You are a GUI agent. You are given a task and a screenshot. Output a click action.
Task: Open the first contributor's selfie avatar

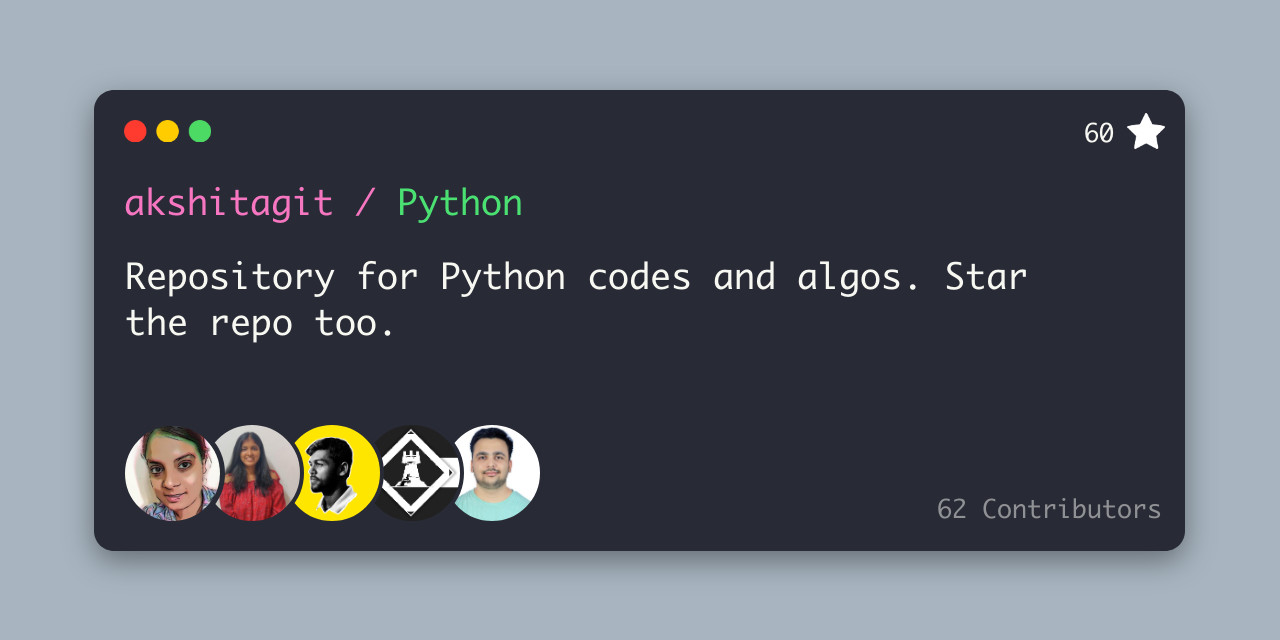click(x=172, y=473)
